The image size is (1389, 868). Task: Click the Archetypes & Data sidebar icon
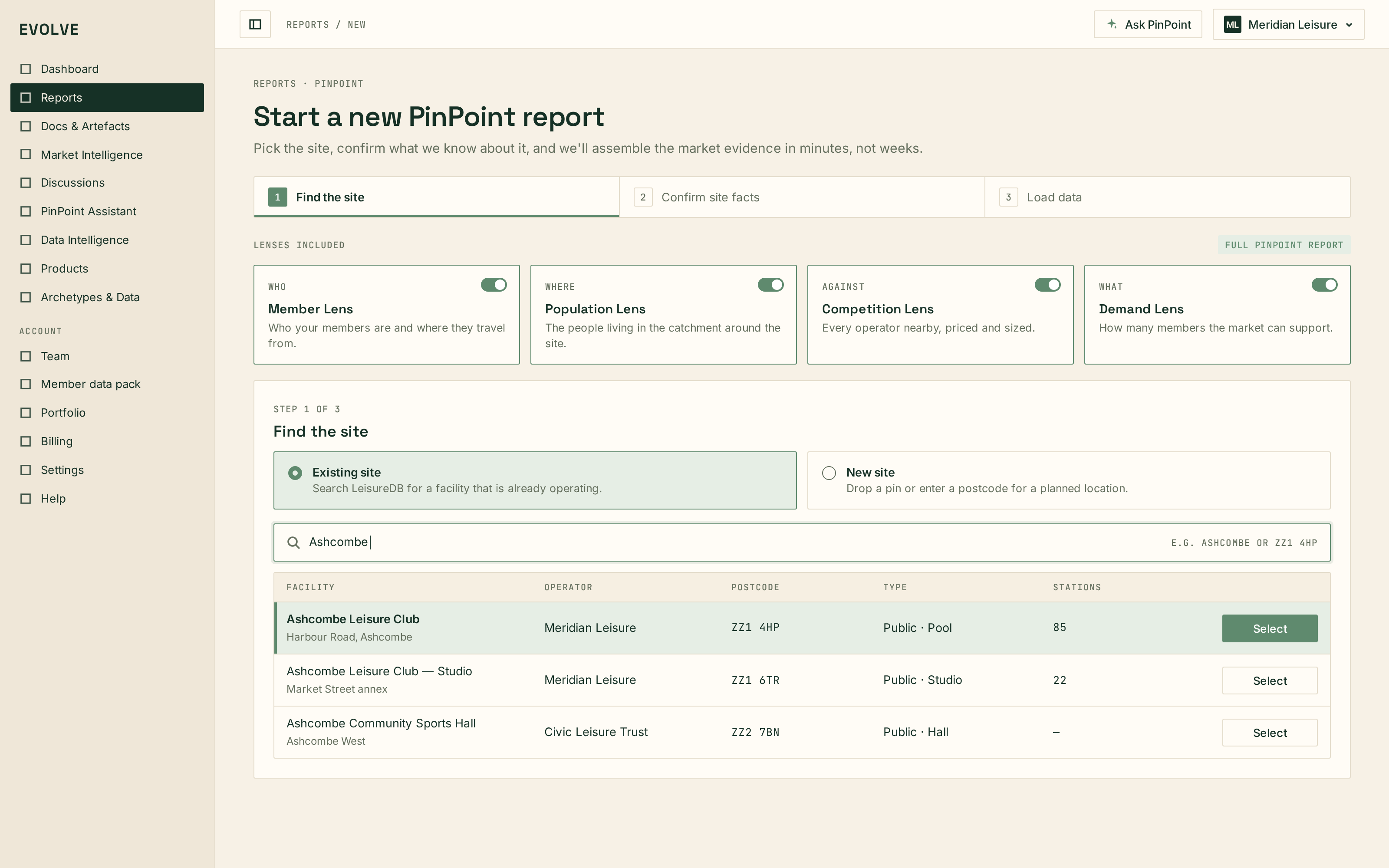click(x=25, y=297)
